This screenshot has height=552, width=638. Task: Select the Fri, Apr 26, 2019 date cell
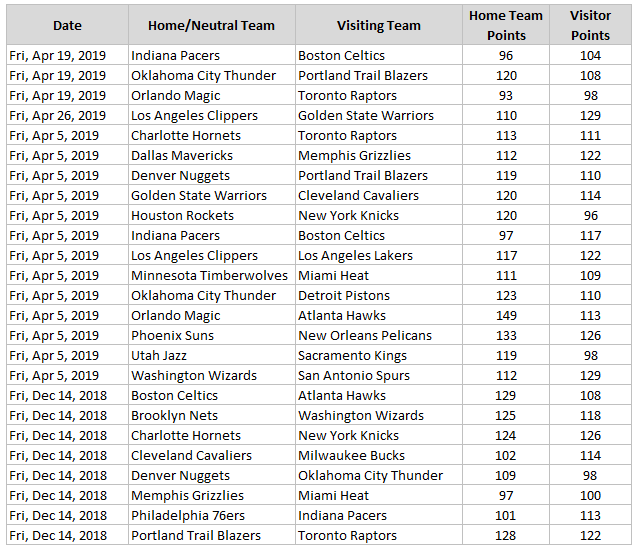(58, 116)
